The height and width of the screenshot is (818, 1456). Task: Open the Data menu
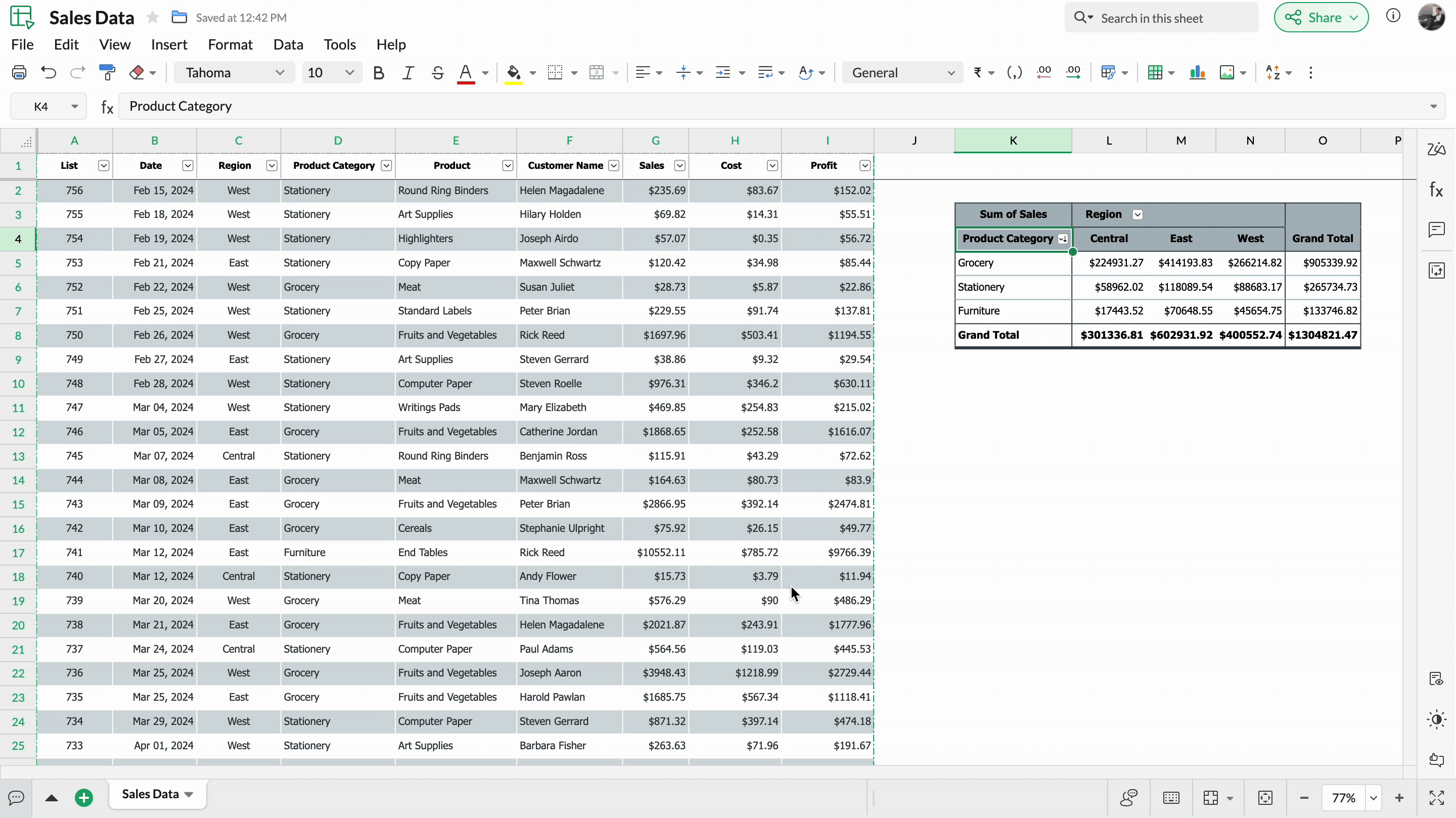[x=288, y=44]
